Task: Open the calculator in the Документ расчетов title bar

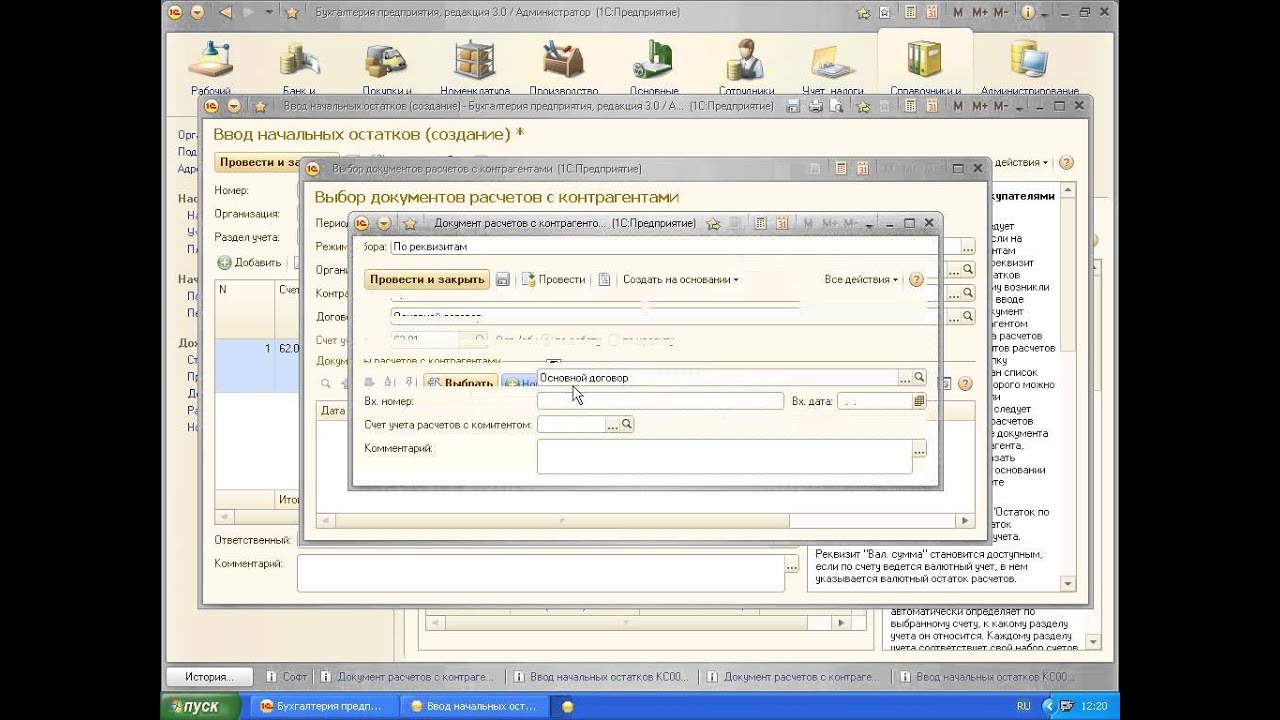Action: pyautogui.click(x=761, y=223)
